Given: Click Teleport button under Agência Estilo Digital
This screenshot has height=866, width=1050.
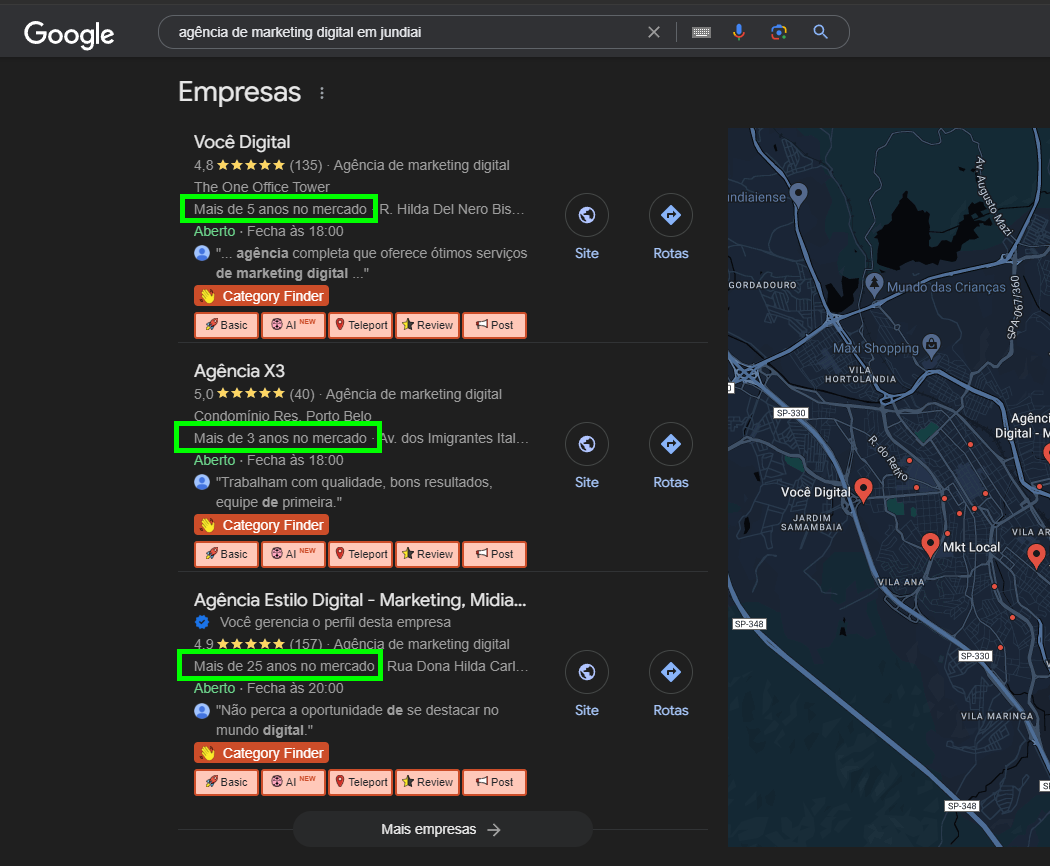Looking at the screenshot, I should coord(360,782).
